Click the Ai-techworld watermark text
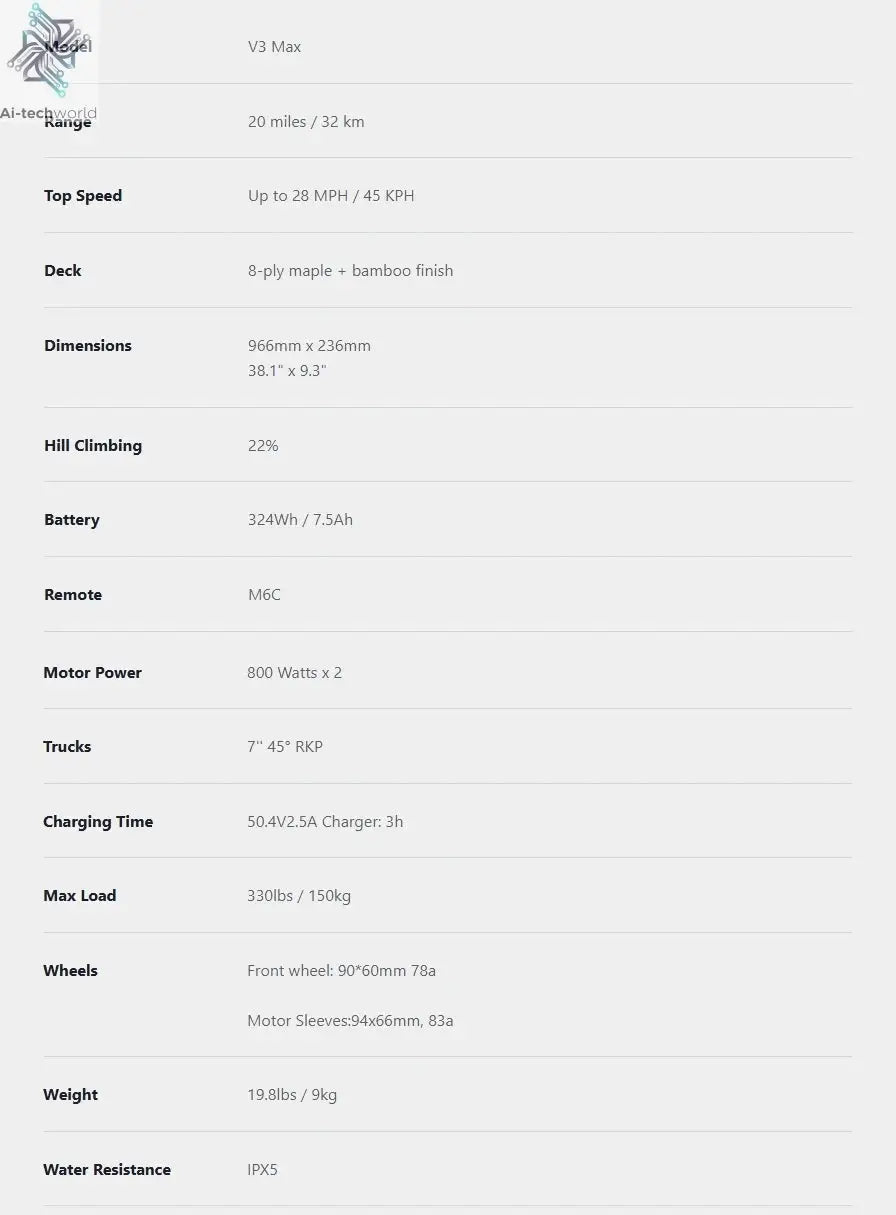This screenshot has height=1215, width=896. [48, 113]
